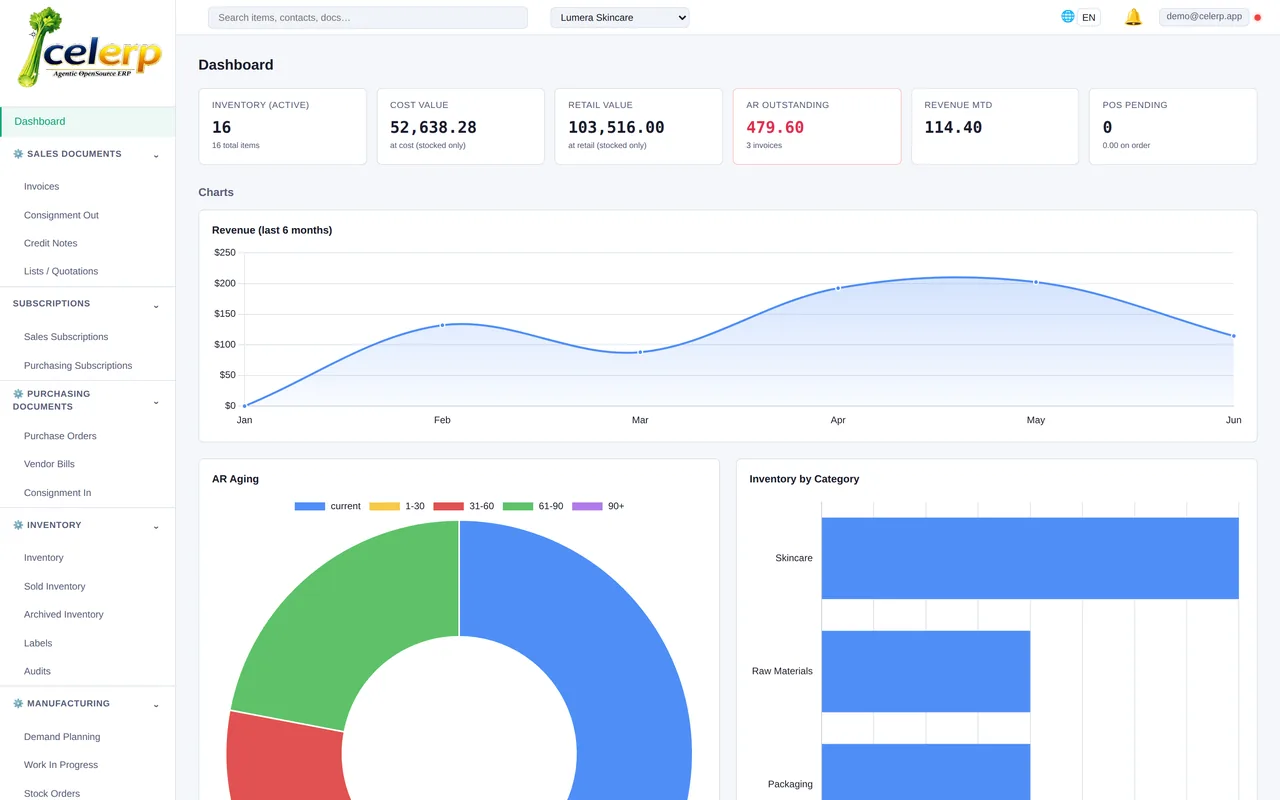Image resolution: width=1280 pixels, height=800 pixels.
Task: Toggle the '31-60' legend in AR Aging
Action: 464,506
